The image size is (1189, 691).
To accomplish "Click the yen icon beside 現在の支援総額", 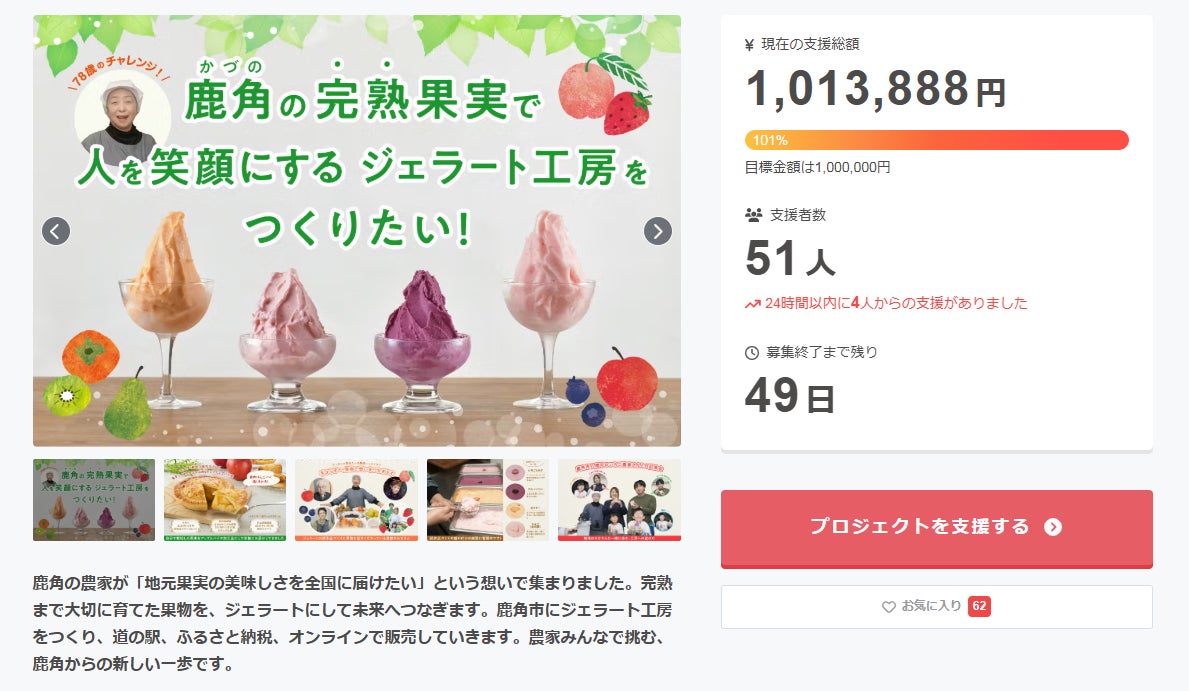I will pyautogui.click(x=750, y=44).
